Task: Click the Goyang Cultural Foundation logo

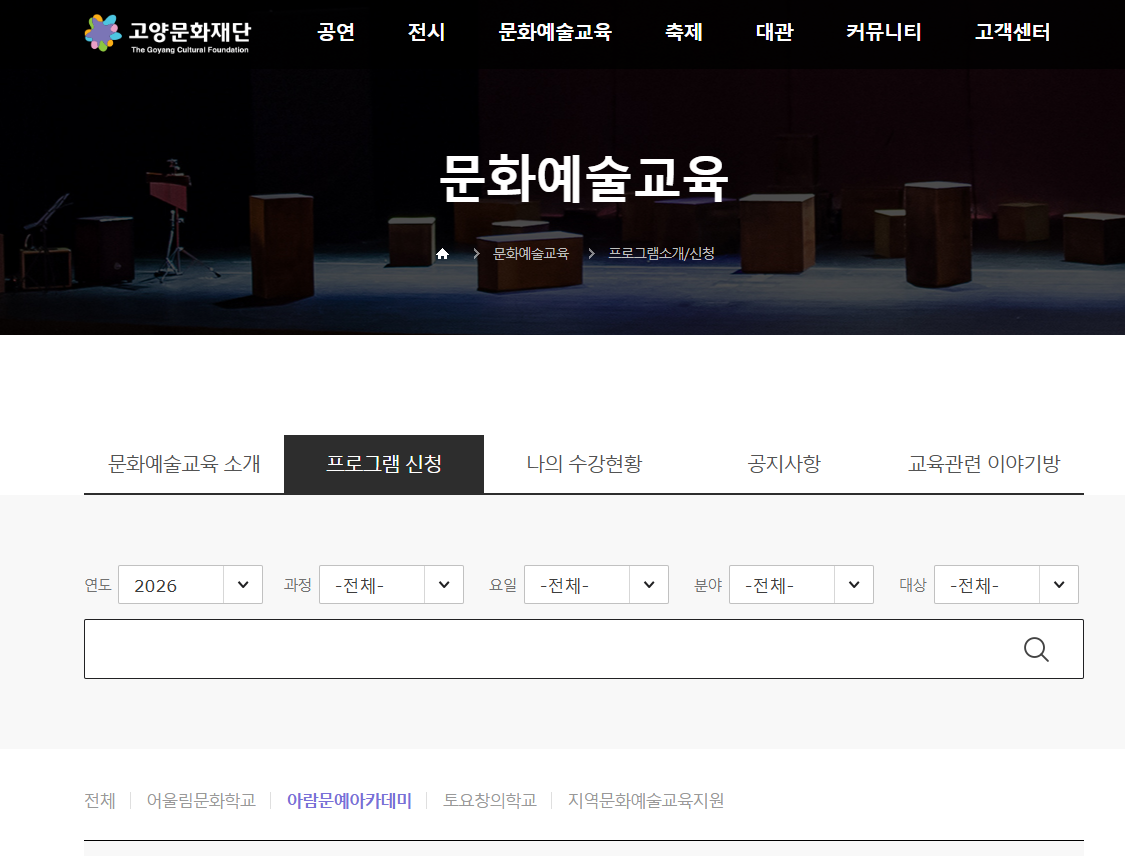Action: coord(166,33)
